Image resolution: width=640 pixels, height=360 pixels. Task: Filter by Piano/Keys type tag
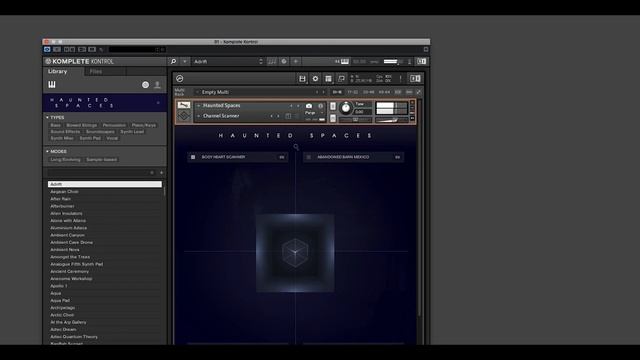144,125
